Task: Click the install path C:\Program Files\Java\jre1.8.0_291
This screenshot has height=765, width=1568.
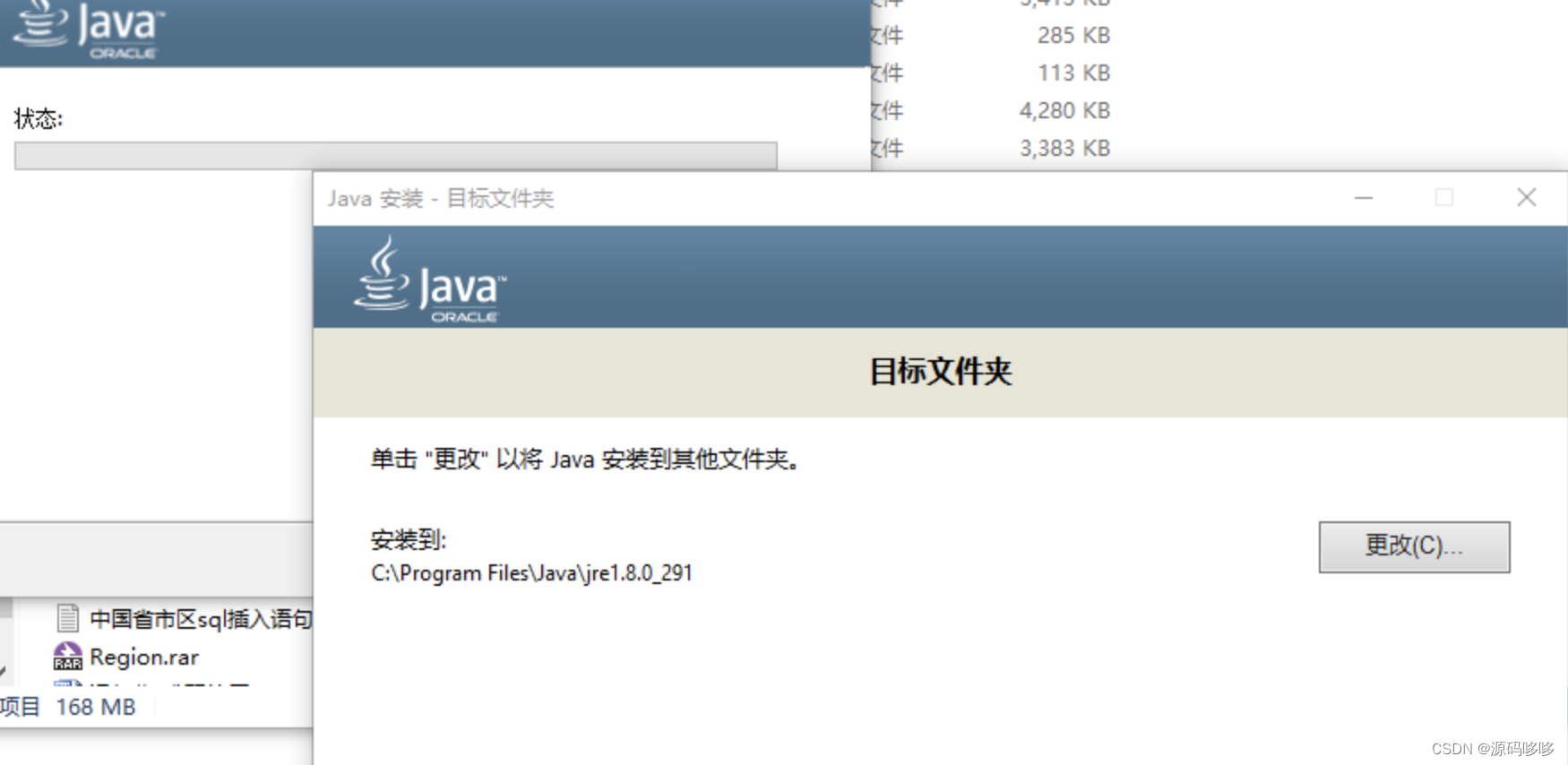Action: click(x=531, y=573)
